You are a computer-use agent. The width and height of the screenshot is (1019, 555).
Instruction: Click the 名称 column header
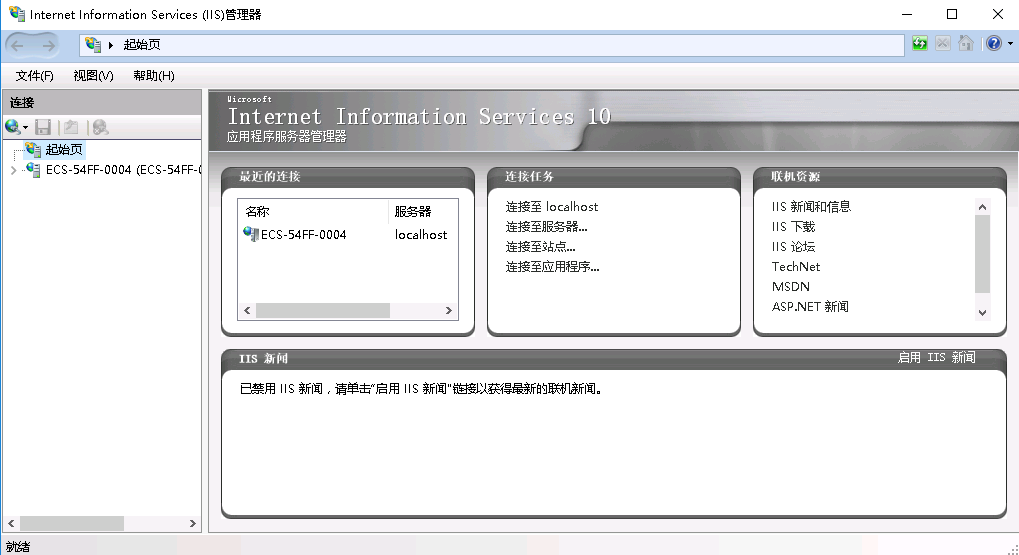coord(257,212)
